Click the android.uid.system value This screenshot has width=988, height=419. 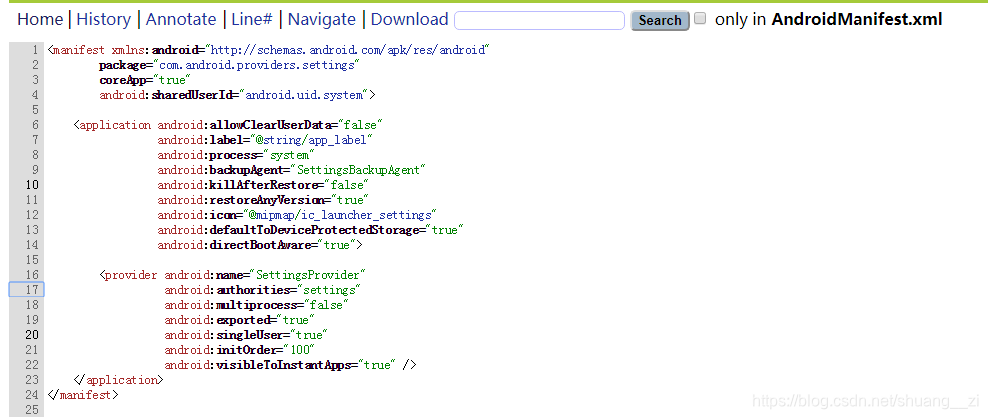pyautogui.click(x=304, y=95)
